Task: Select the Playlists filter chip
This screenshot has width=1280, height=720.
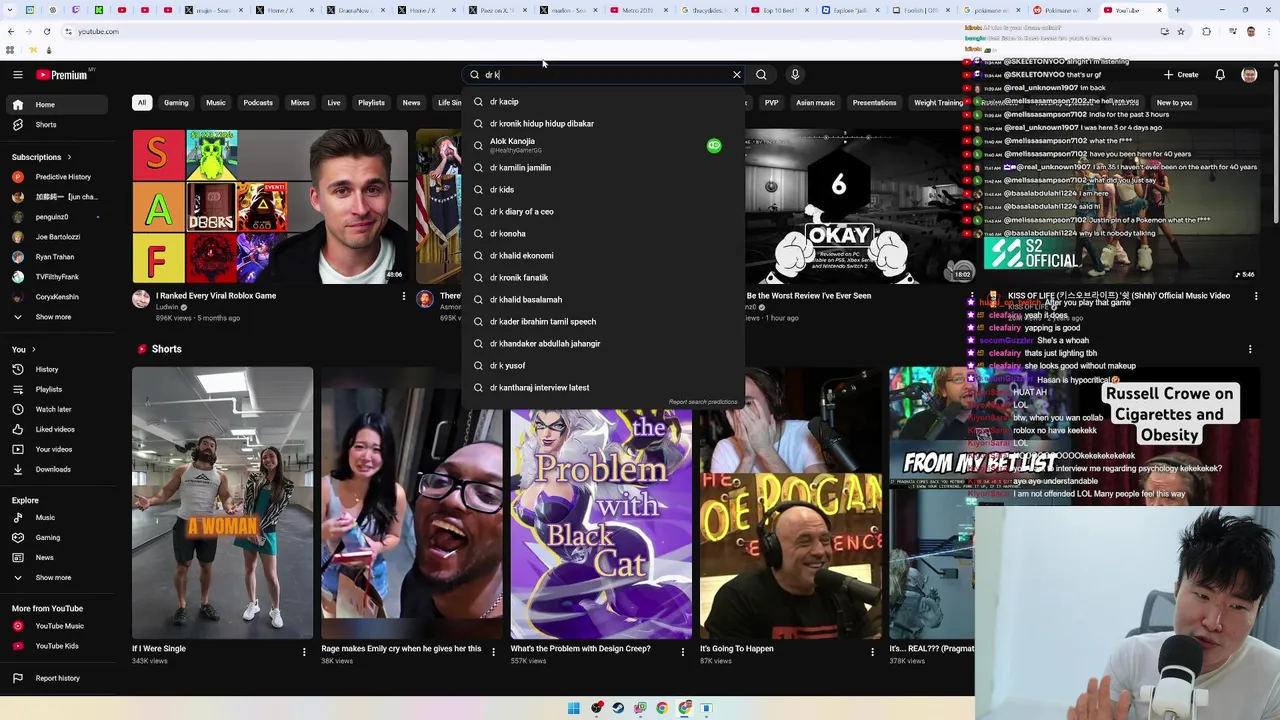Action: [371, 103]
